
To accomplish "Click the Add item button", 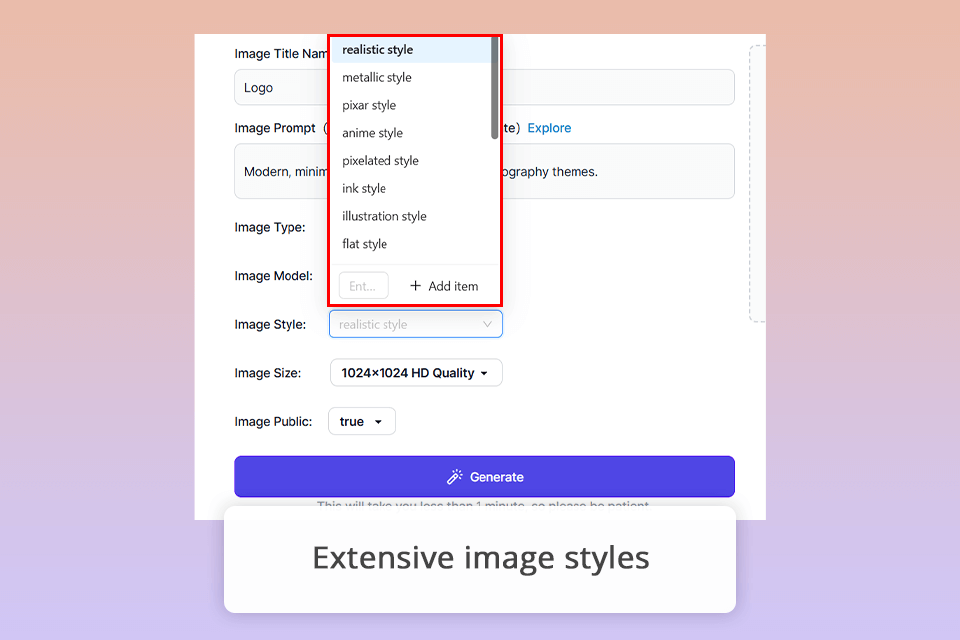I will click(444, 286).
